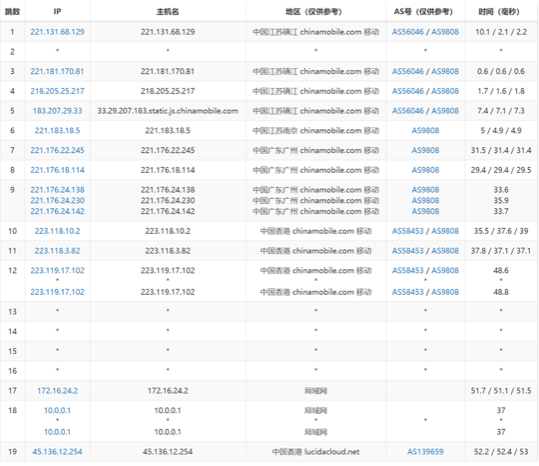Open the AS9808 link in hop 8 row
Screen dimensions: 539x466
click(x=426, y=170)
